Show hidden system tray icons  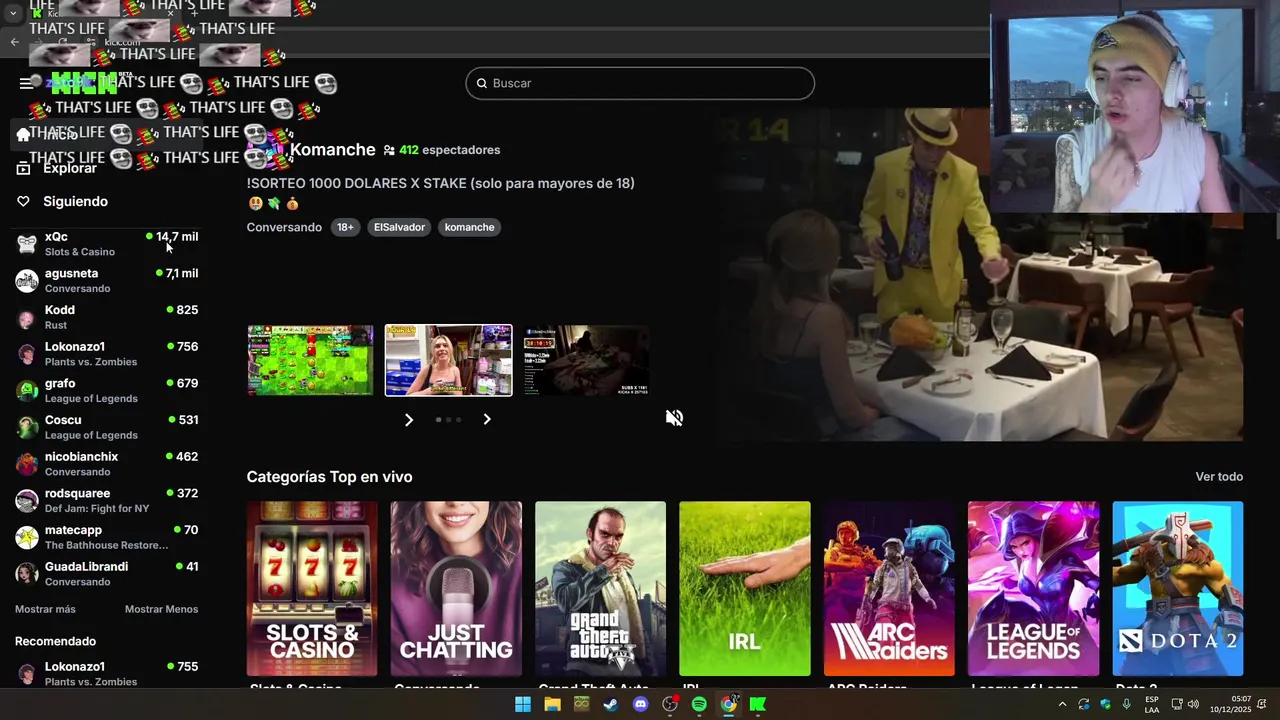pyautogui.click(x=1062, y=704)
